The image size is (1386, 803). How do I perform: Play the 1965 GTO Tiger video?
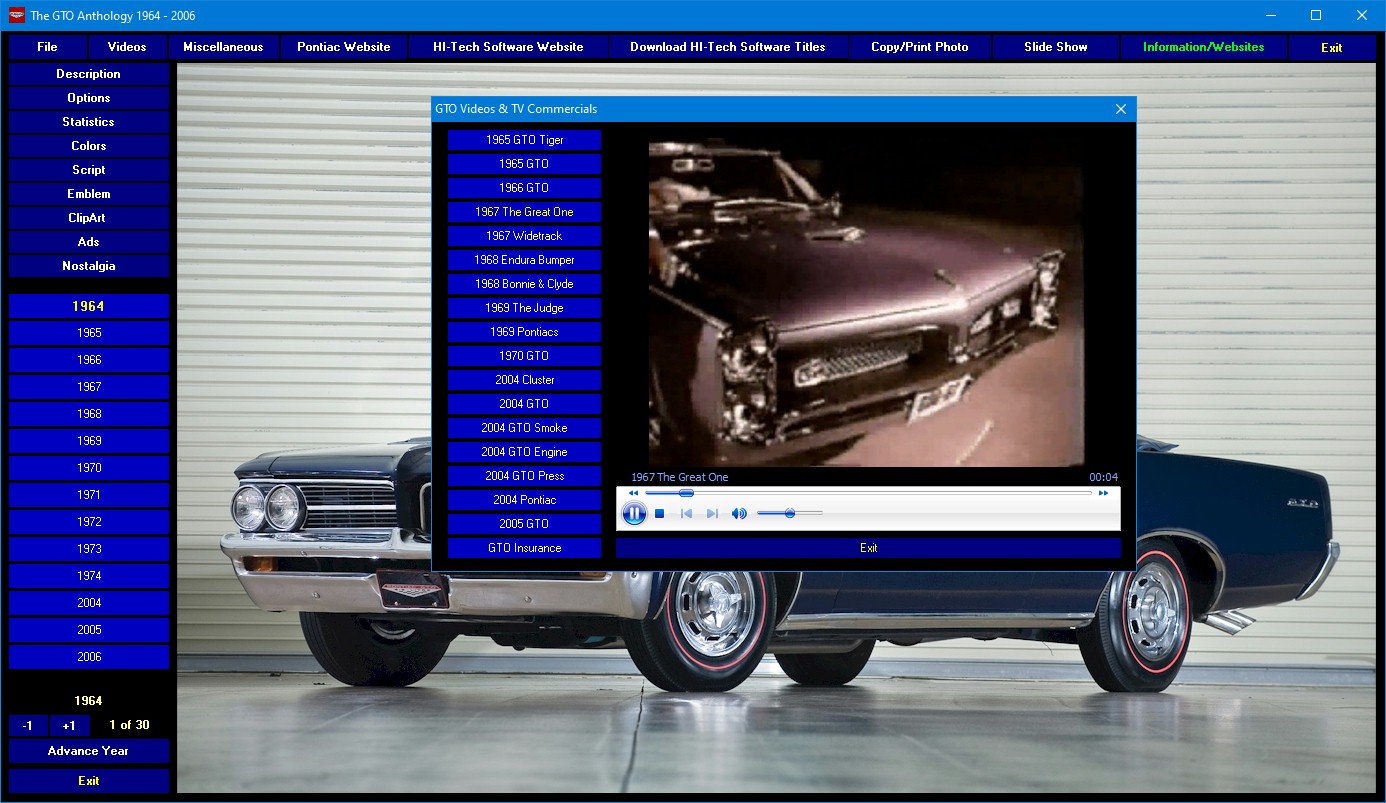525,140
